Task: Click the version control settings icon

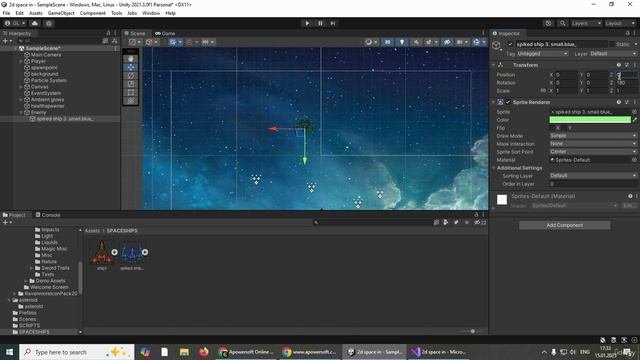Action: click(x=49, y=23)
